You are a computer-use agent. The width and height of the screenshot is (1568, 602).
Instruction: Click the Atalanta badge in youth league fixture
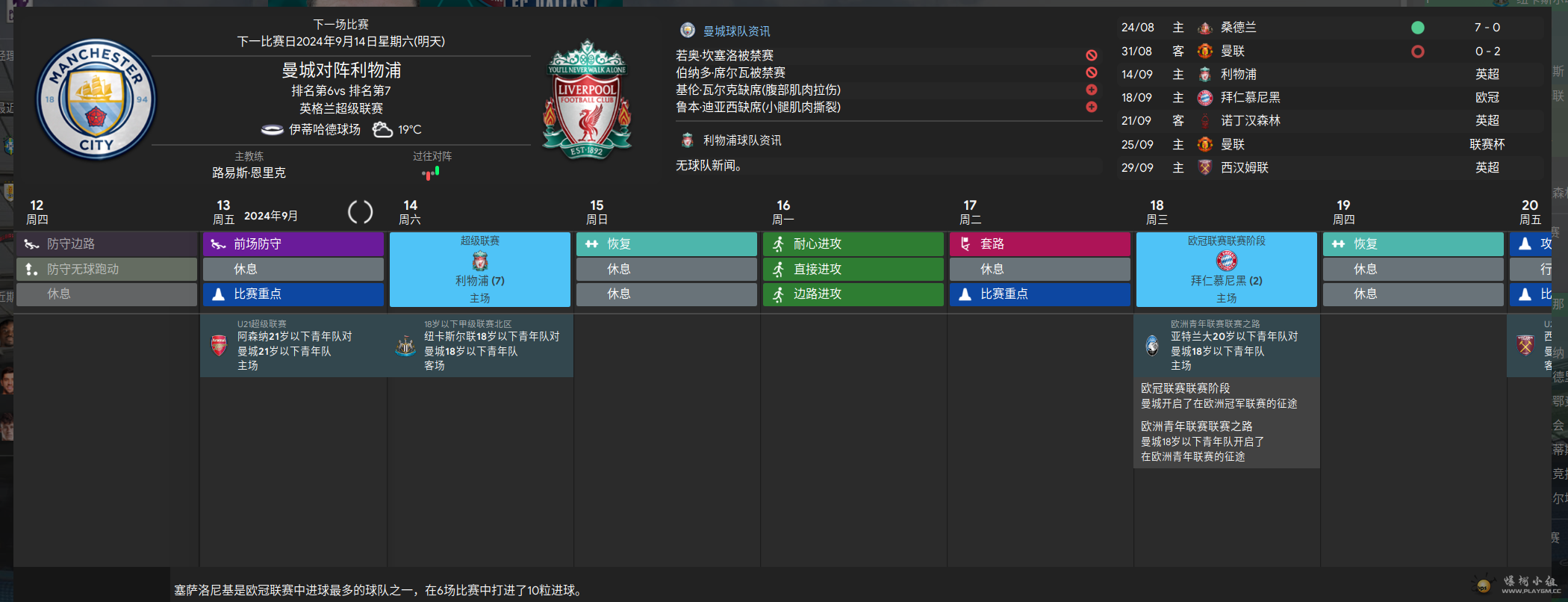pos(1152,345)
